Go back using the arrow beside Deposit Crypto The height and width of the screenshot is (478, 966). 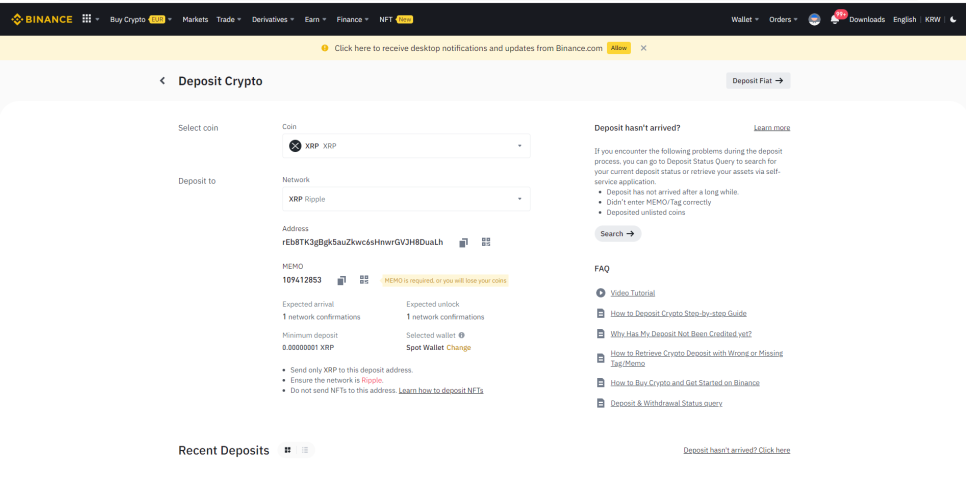pyautogui.click(x=163, y=81)
